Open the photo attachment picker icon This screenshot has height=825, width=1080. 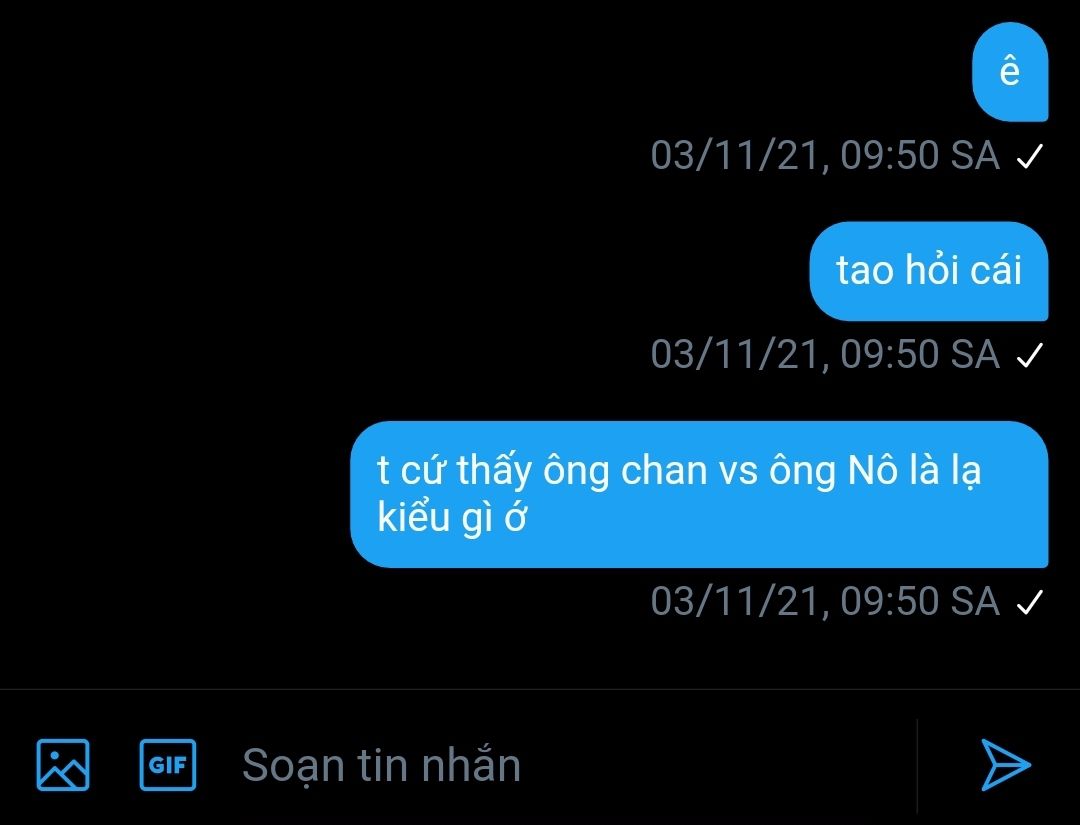click(x=63, y=765)
